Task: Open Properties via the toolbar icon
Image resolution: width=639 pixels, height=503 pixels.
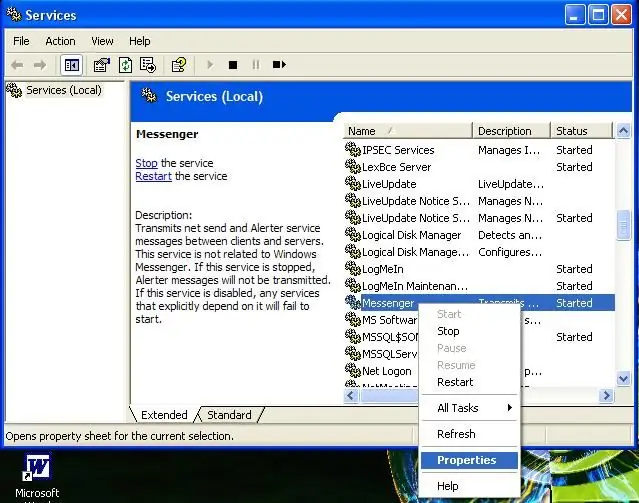Action: point(101,65)
